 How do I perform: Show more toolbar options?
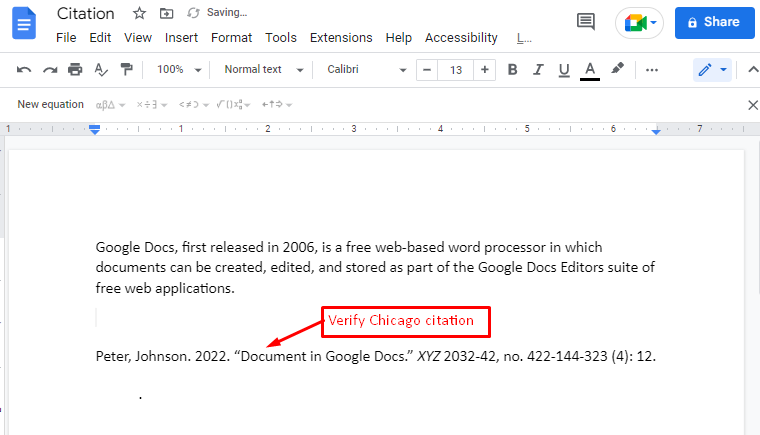652,70
